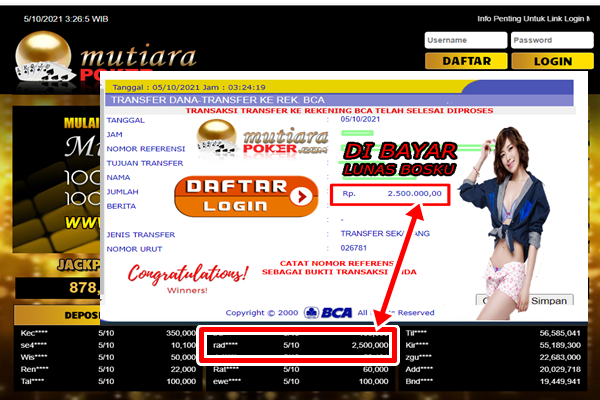Click the Info Penting Untuk Link Login ticker
The image size is (600, 400).
click(x=533, y=19)
